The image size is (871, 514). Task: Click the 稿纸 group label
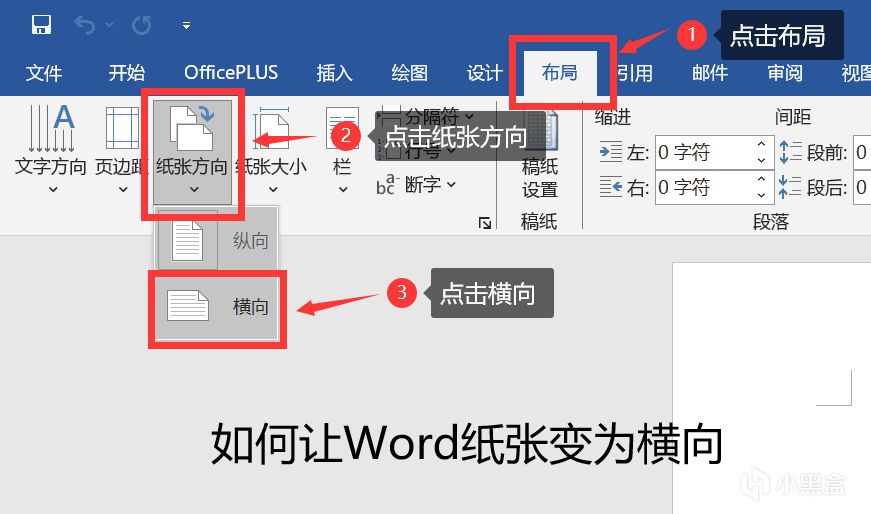[x=539, y=222]
